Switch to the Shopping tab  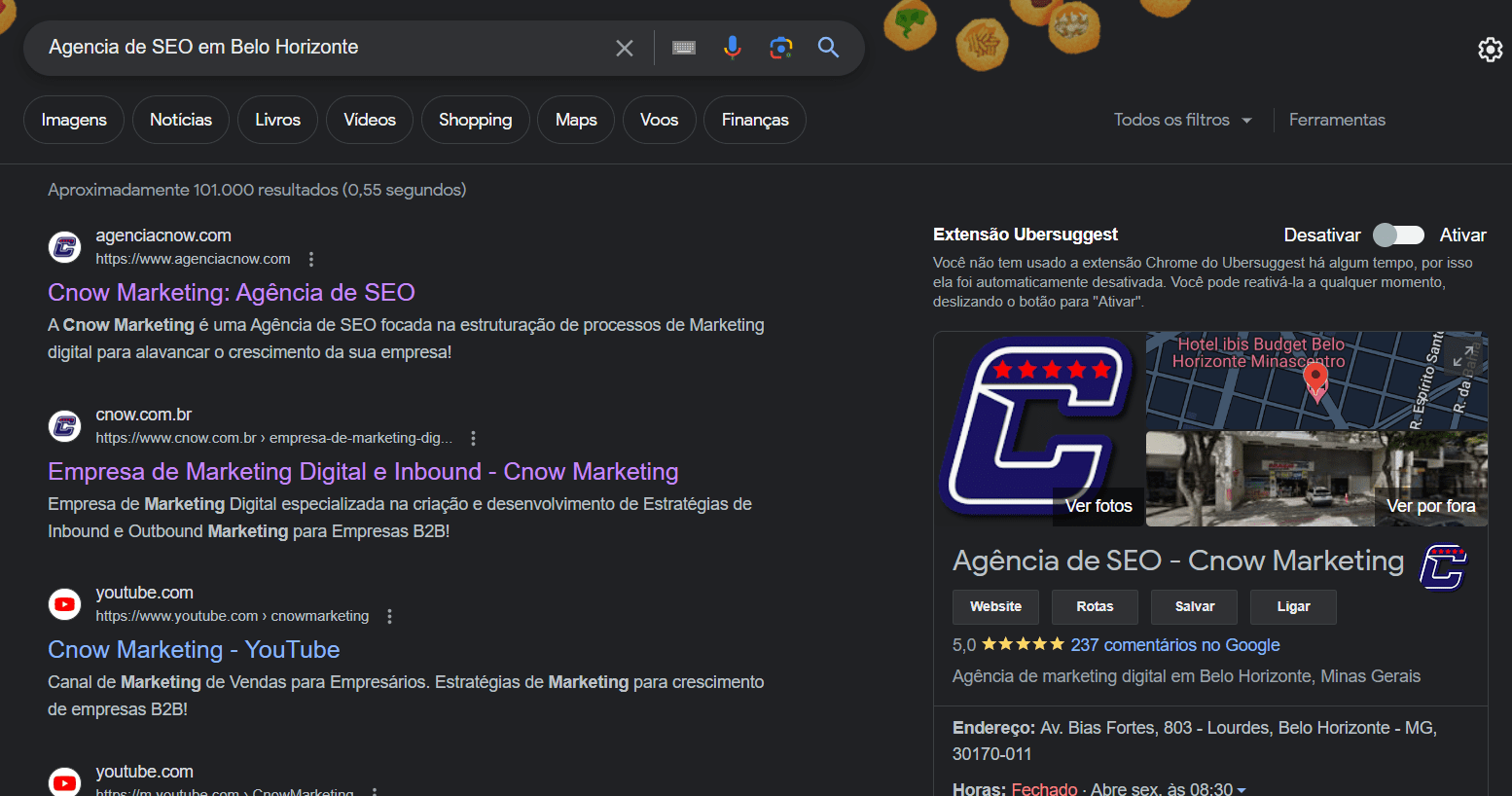475,120
